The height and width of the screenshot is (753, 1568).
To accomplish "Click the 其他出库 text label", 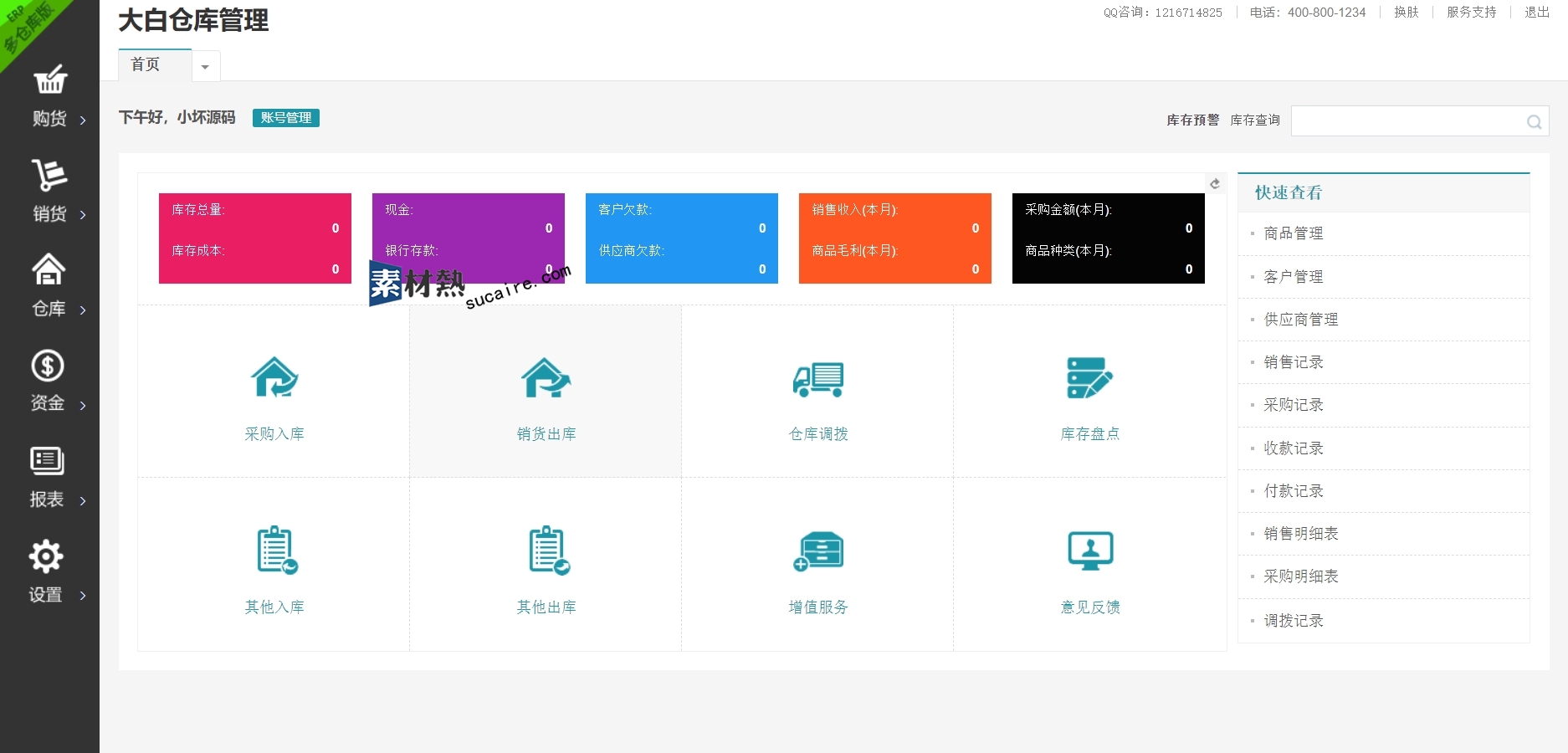I will [546, 607].
